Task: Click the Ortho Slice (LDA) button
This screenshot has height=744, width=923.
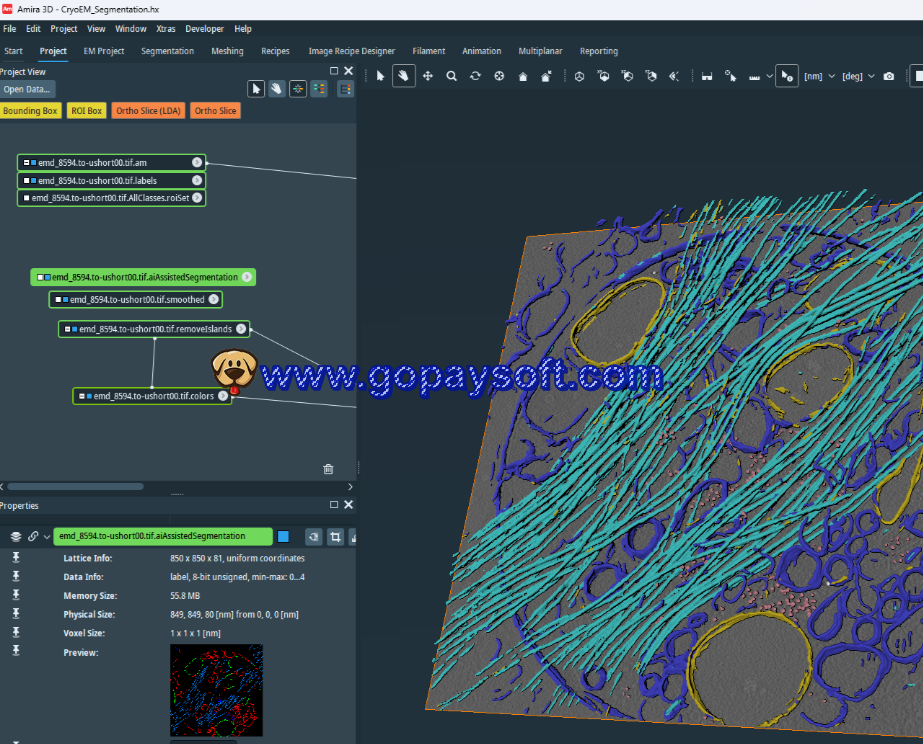Action: pyautogui.click(x=147, y=111)
